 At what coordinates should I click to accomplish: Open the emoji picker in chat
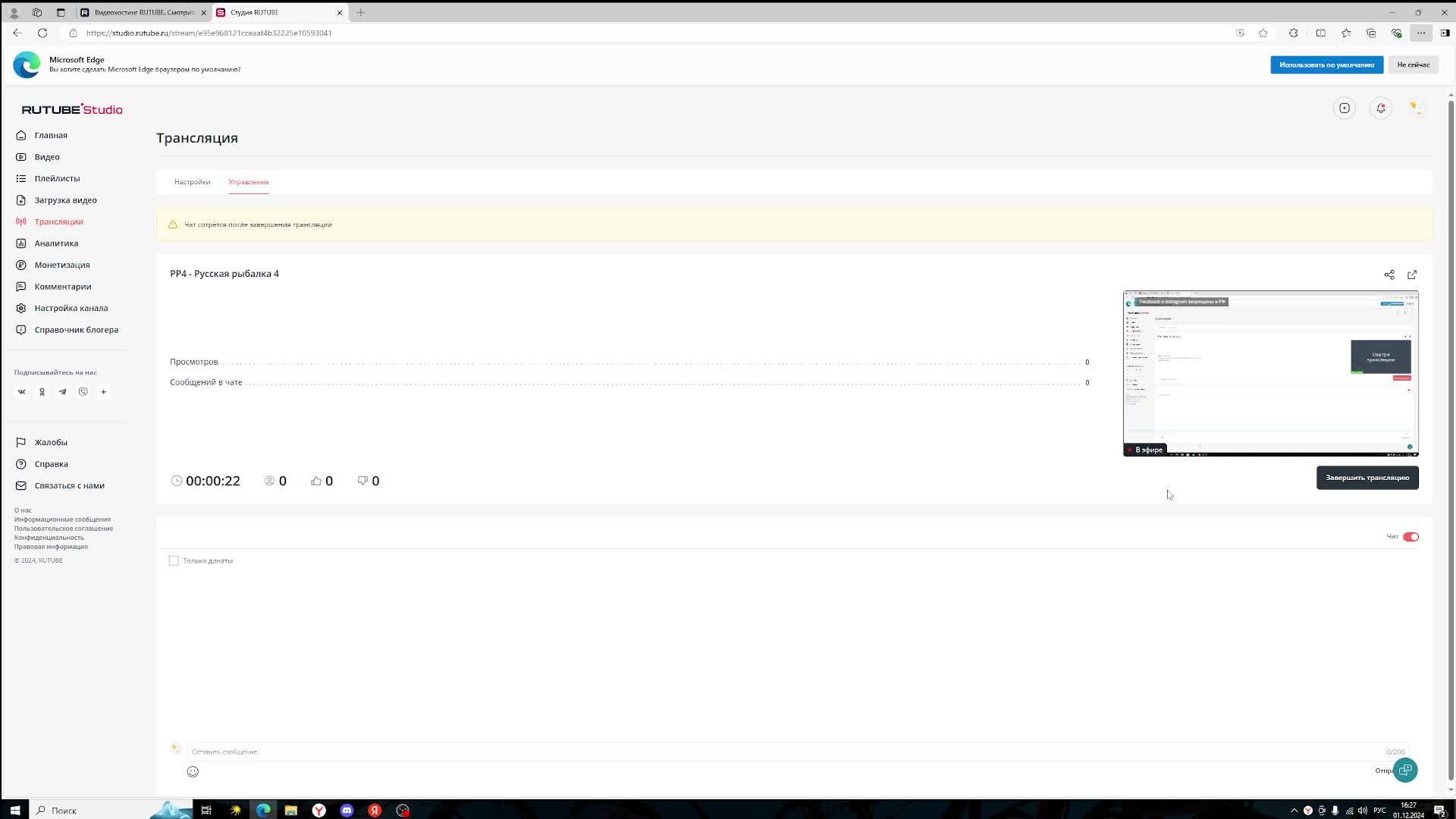coord(193,771)
